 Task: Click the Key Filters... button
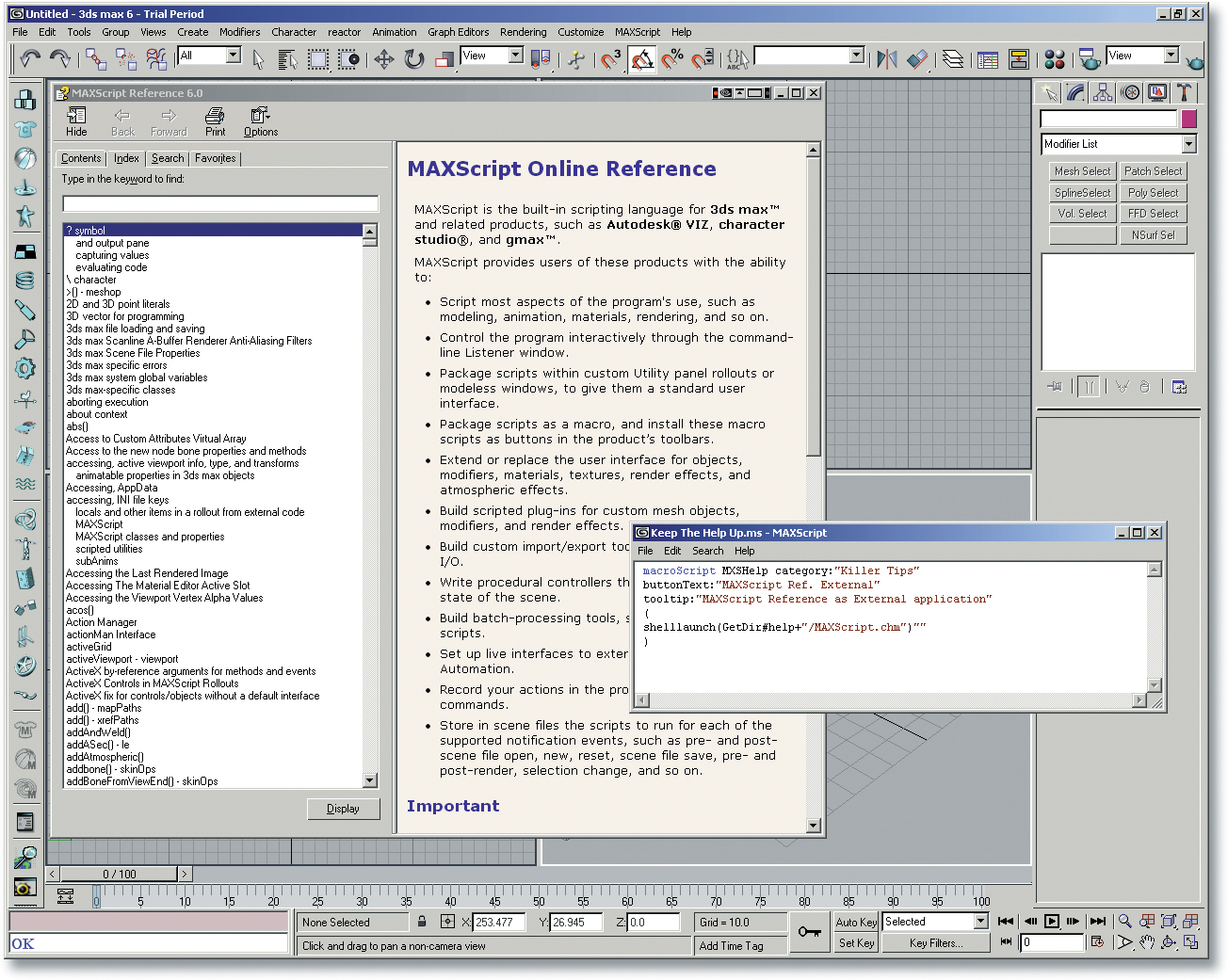(x=936, y=943)
